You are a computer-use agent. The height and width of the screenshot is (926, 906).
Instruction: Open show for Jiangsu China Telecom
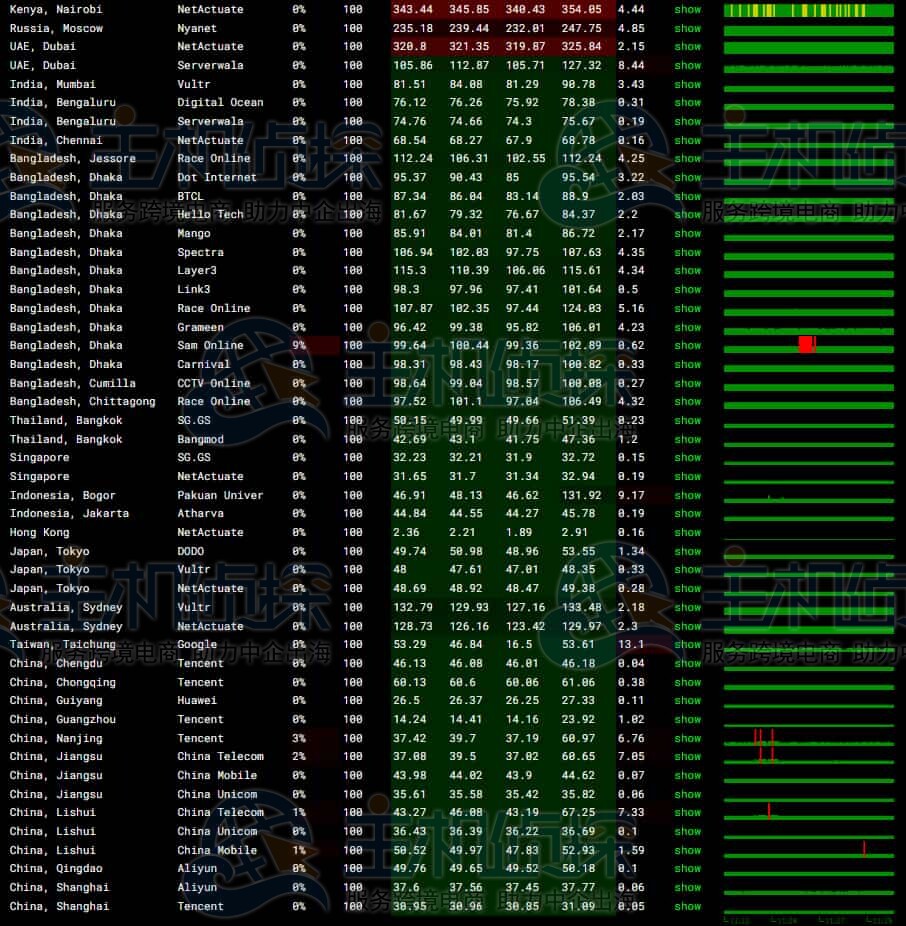coord(687,757)
